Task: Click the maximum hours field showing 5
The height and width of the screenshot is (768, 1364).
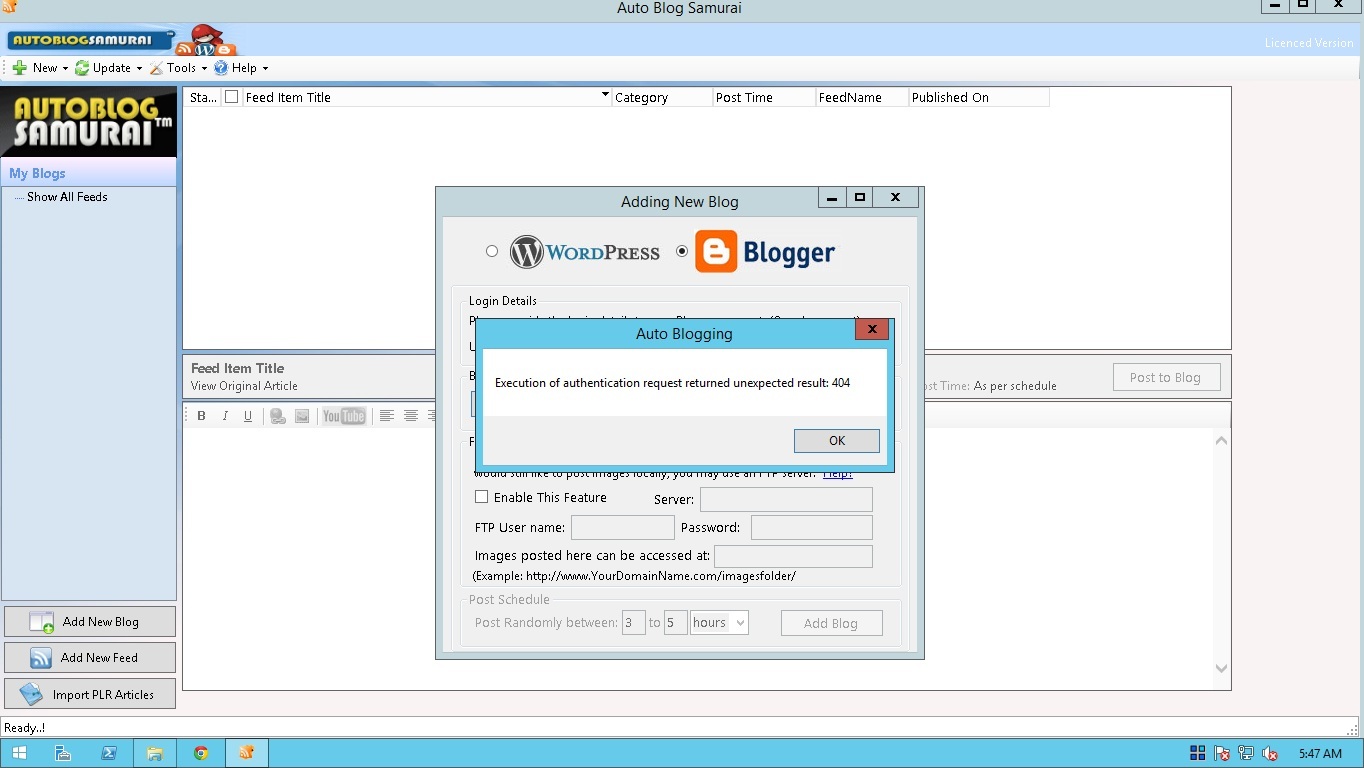Action: click(676, 623)
